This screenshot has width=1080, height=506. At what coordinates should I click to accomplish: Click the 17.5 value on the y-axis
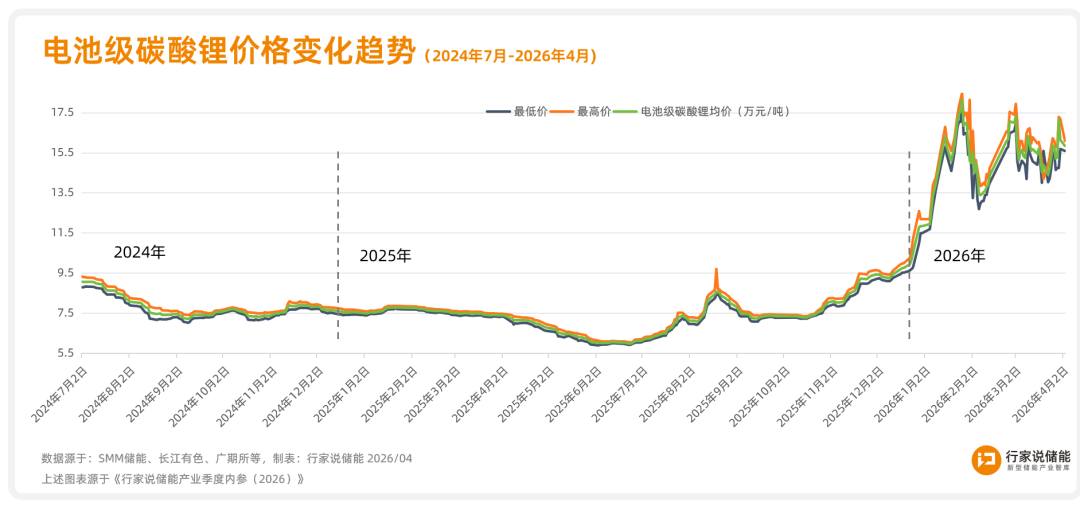(62, 112)
